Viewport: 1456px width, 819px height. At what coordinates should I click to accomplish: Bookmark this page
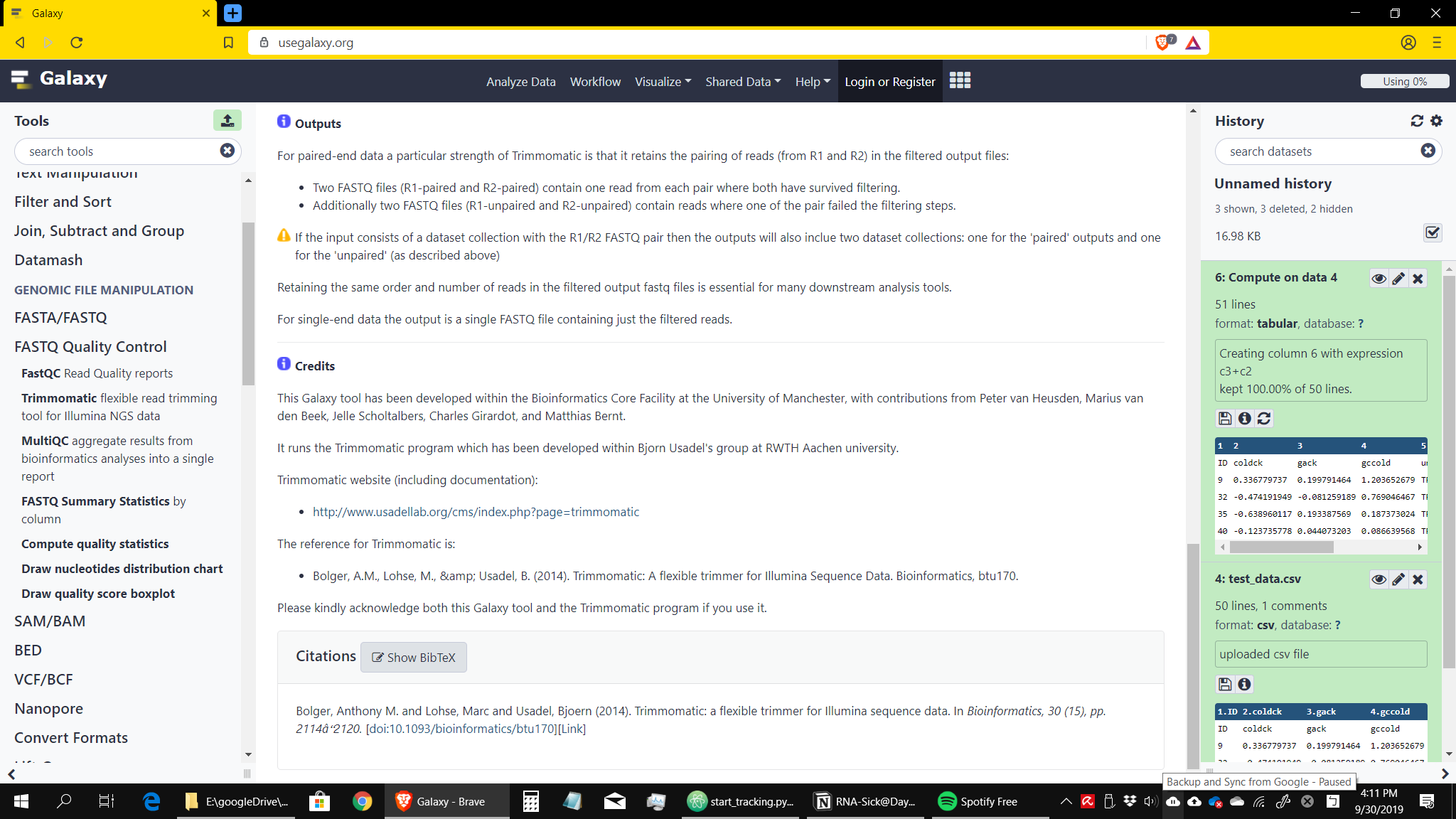pyautogui.click(x=228, y=43)
